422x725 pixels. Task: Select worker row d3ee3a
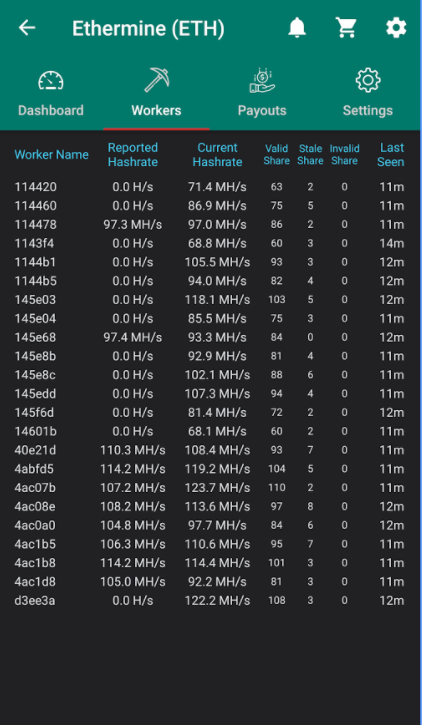point(210,601)
